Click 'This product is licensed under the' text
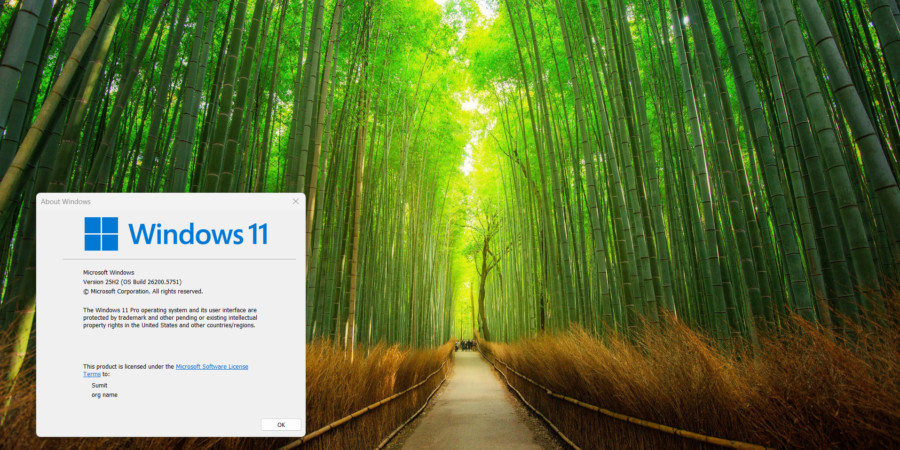 point(129,366)
